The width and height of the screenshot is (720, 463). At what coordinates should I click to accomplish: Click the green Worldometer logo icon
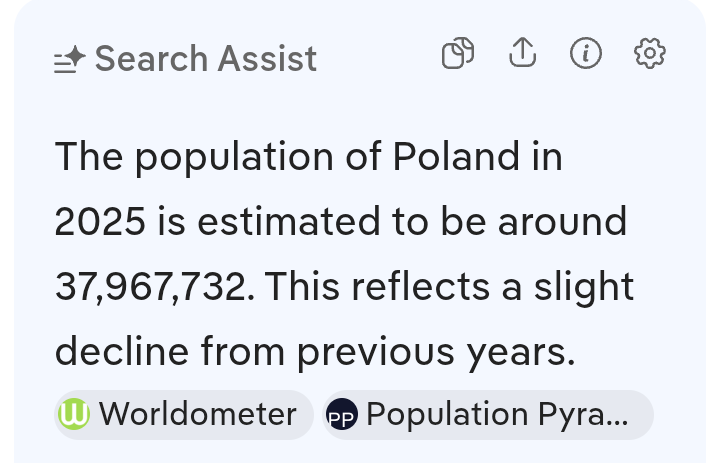click(x=75, y=414)
